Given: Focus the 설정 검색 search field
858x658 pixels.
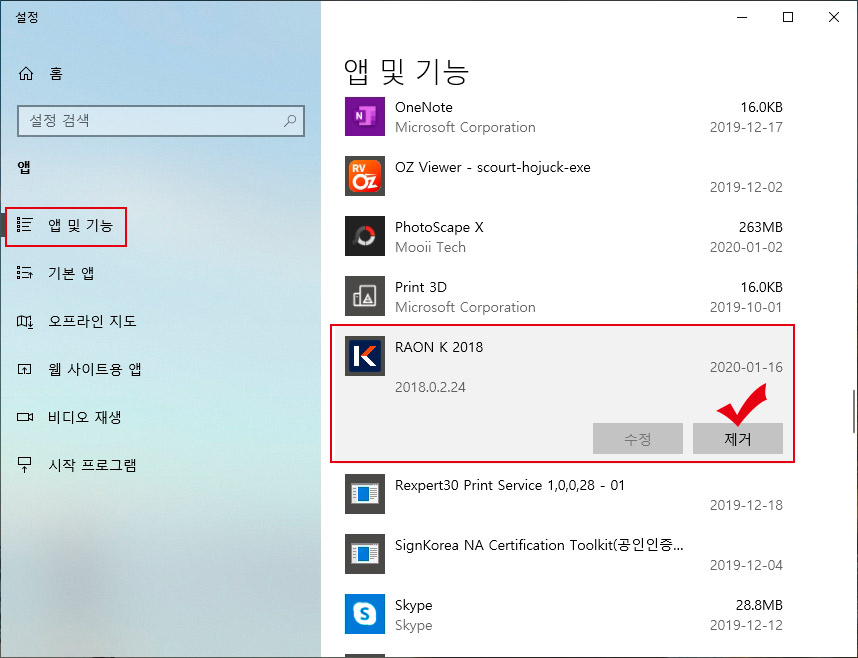Looking at the screenshot, I should 161,120.
